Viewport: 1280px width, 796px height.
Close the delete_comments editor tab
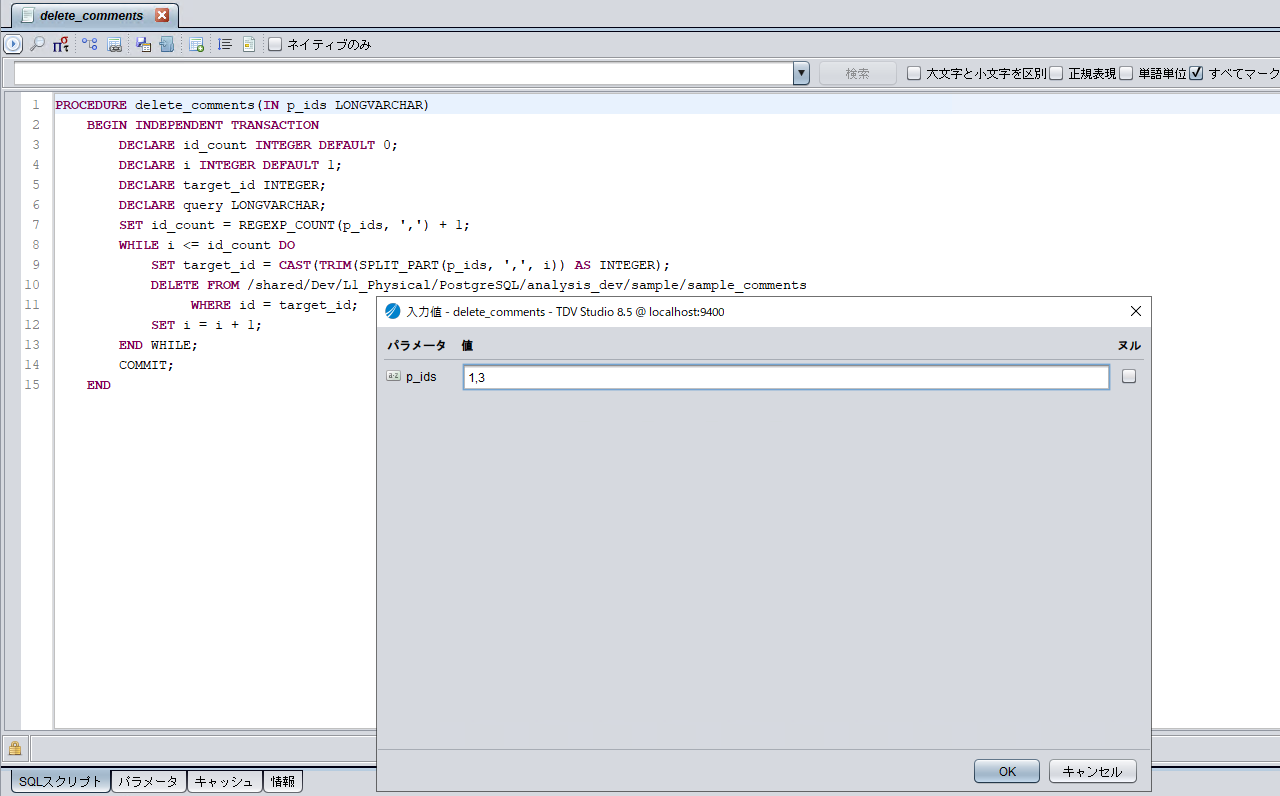point(162,15)
